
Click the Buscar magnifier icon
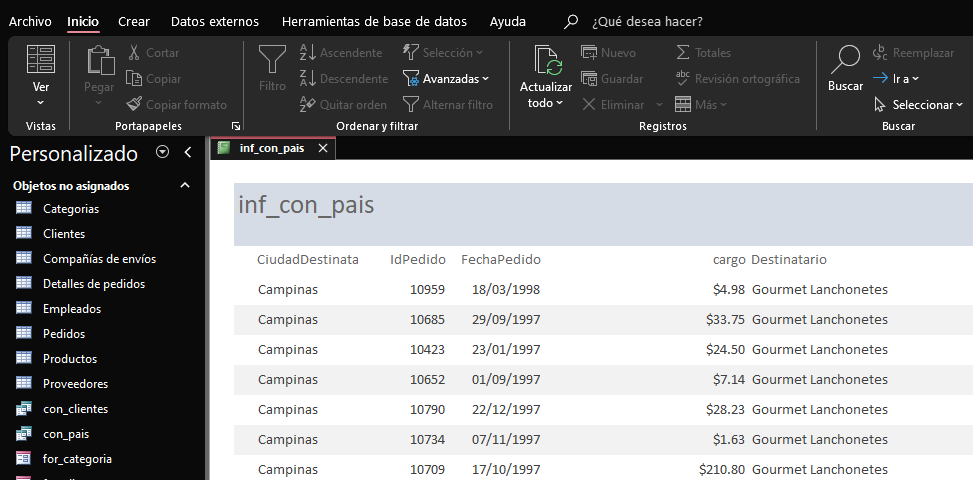click(x=845, y=60)
